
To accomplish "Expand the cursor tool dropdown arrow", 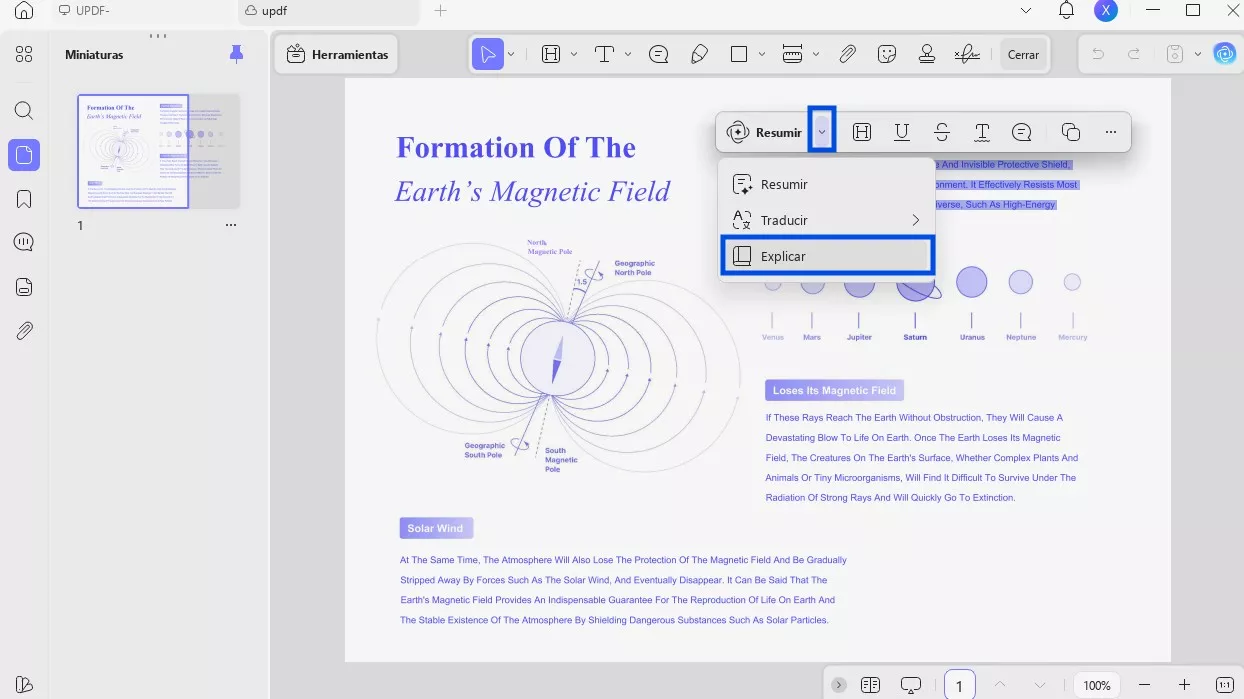I will coord(511,55).
